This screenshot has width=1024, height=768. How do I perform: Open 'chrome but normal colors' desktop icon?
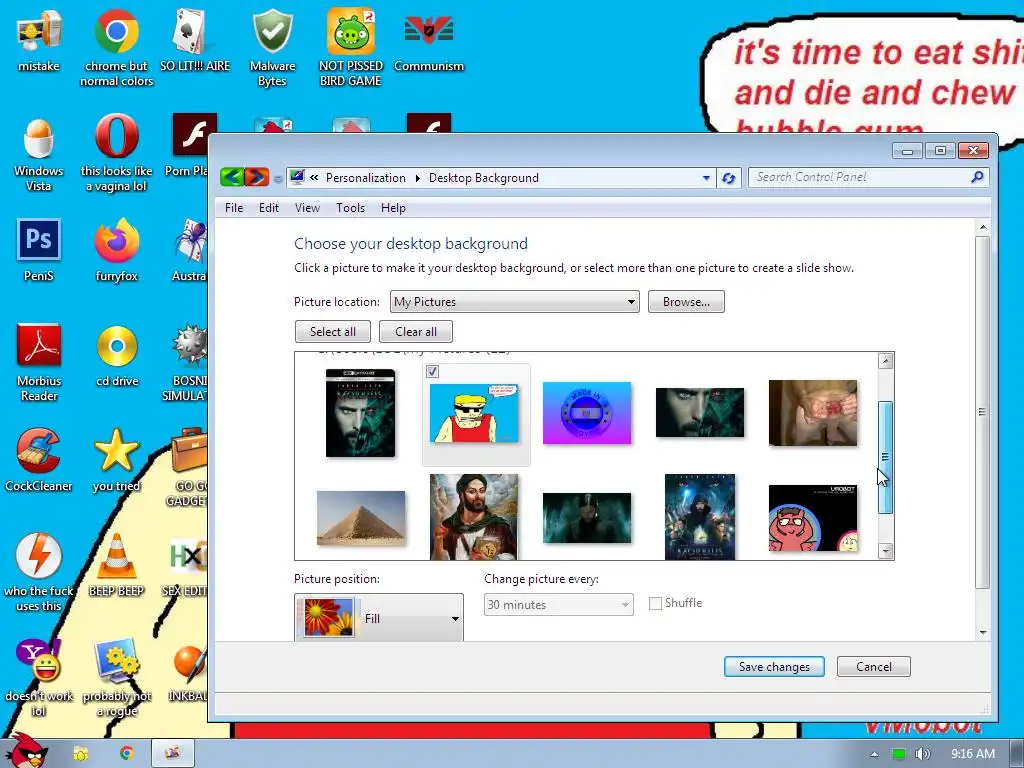click(x=116, y=47)
